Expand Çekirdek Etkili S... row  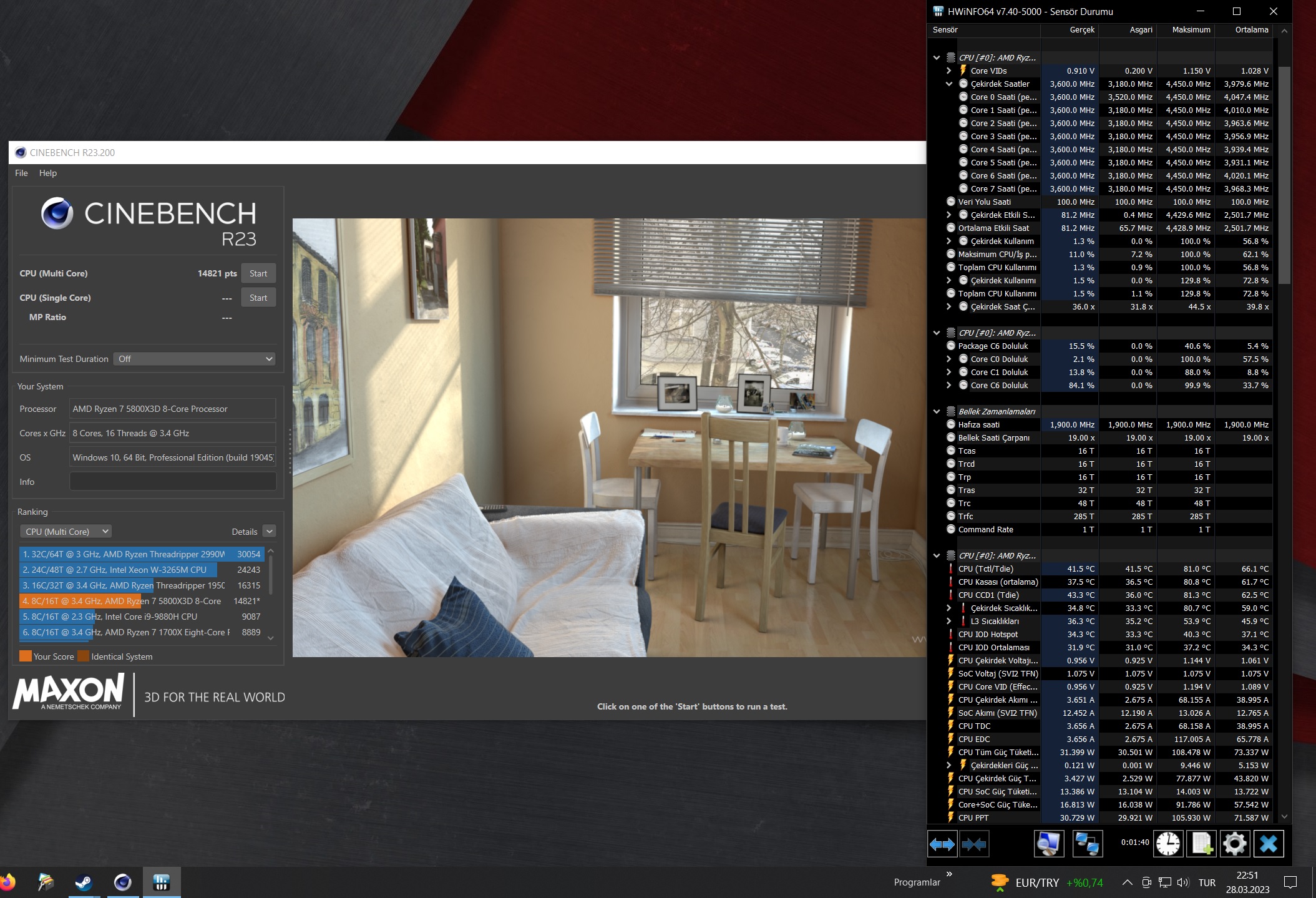click(x=949, y=215)
